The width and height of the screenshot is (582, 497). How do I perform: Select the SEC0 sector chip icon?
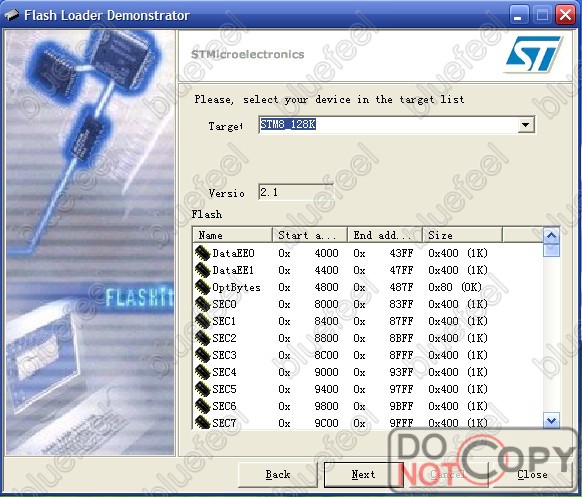point(203,304)
